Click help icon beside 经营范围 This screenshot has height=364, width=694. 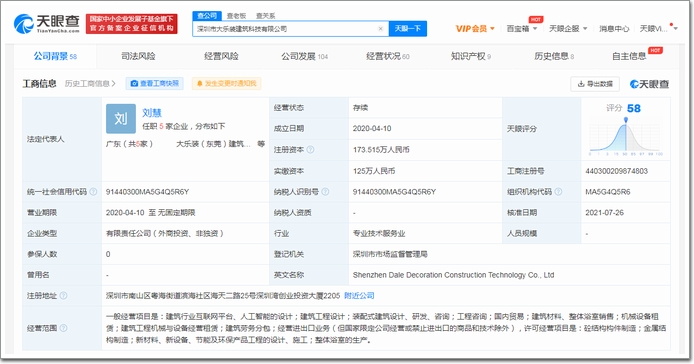63,328
